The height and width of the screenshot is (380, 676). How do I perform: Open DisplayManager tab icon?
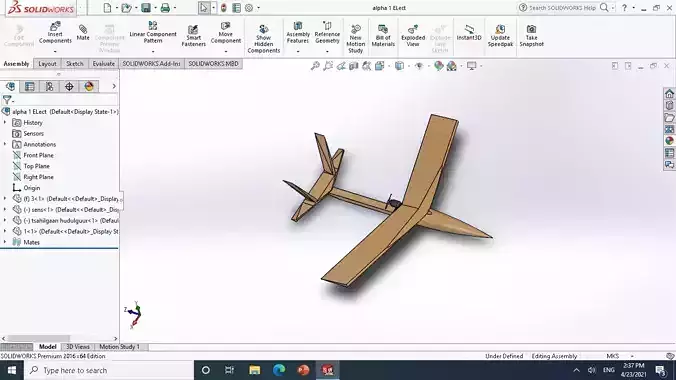89,86
